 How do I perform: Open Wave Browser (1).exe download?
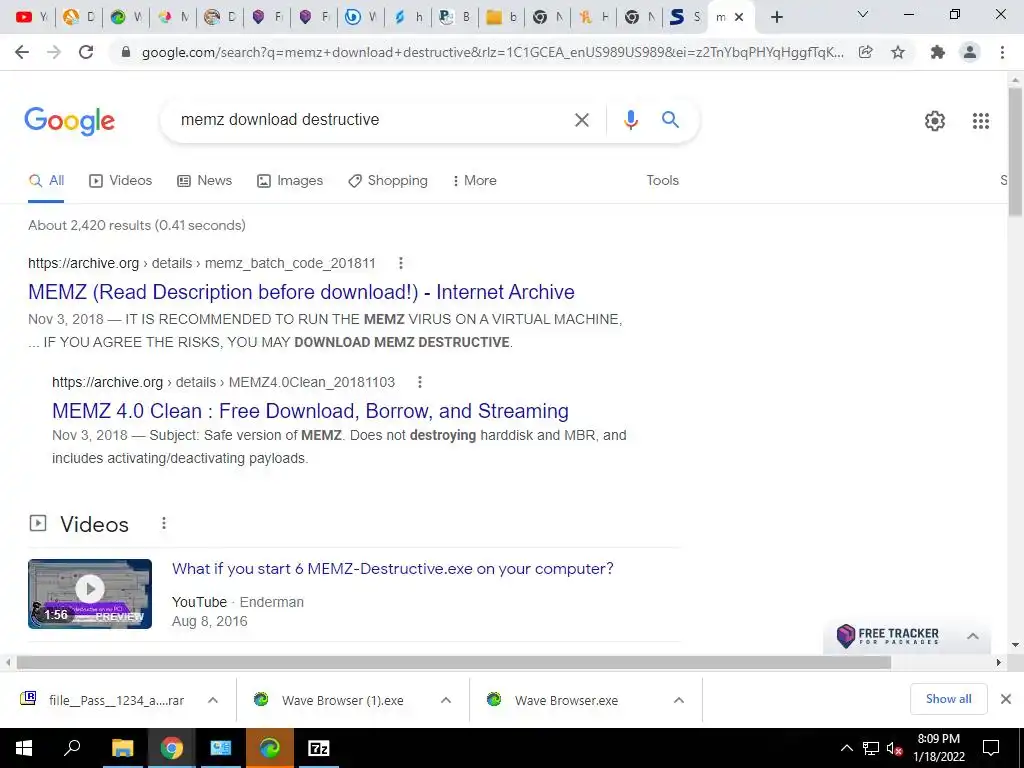pos(328,700)
